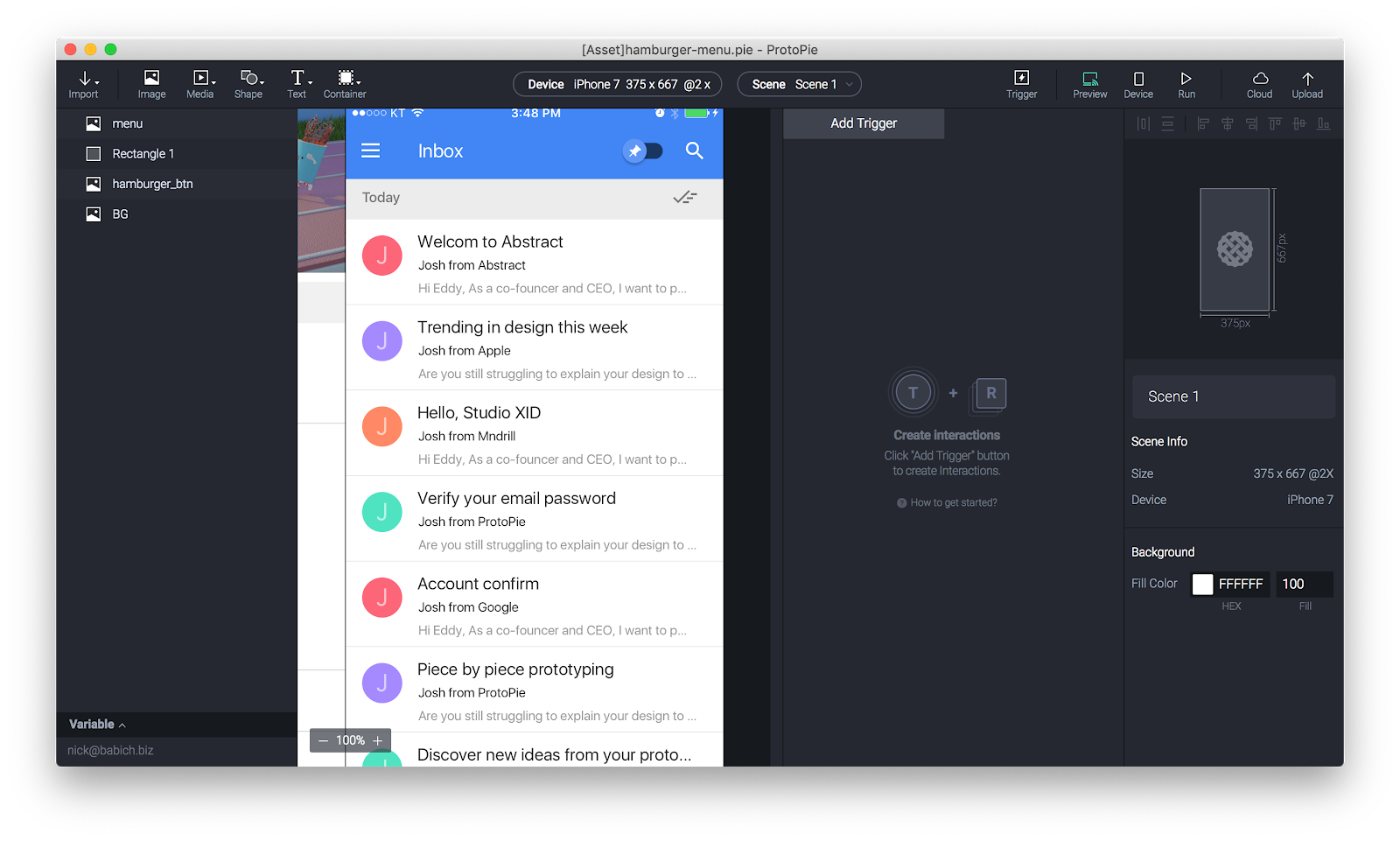Upload the prototype
Image resolution: width=1400 pixels, height=841 pixels.
[1307, 84]
